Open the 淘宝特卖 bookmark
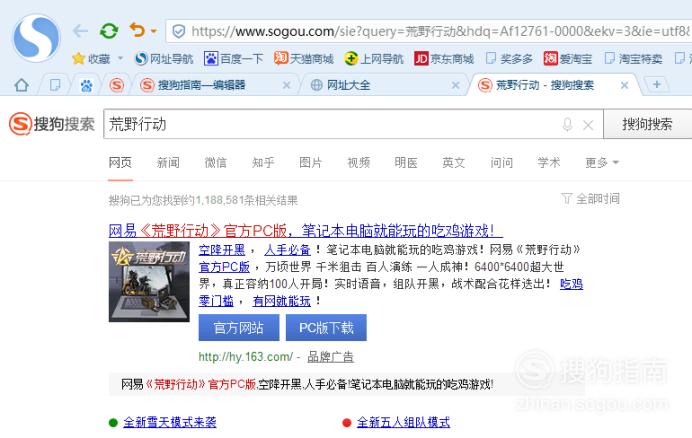Image resolution: width=692 pixels, height=438 pixels. click(633, 58)
